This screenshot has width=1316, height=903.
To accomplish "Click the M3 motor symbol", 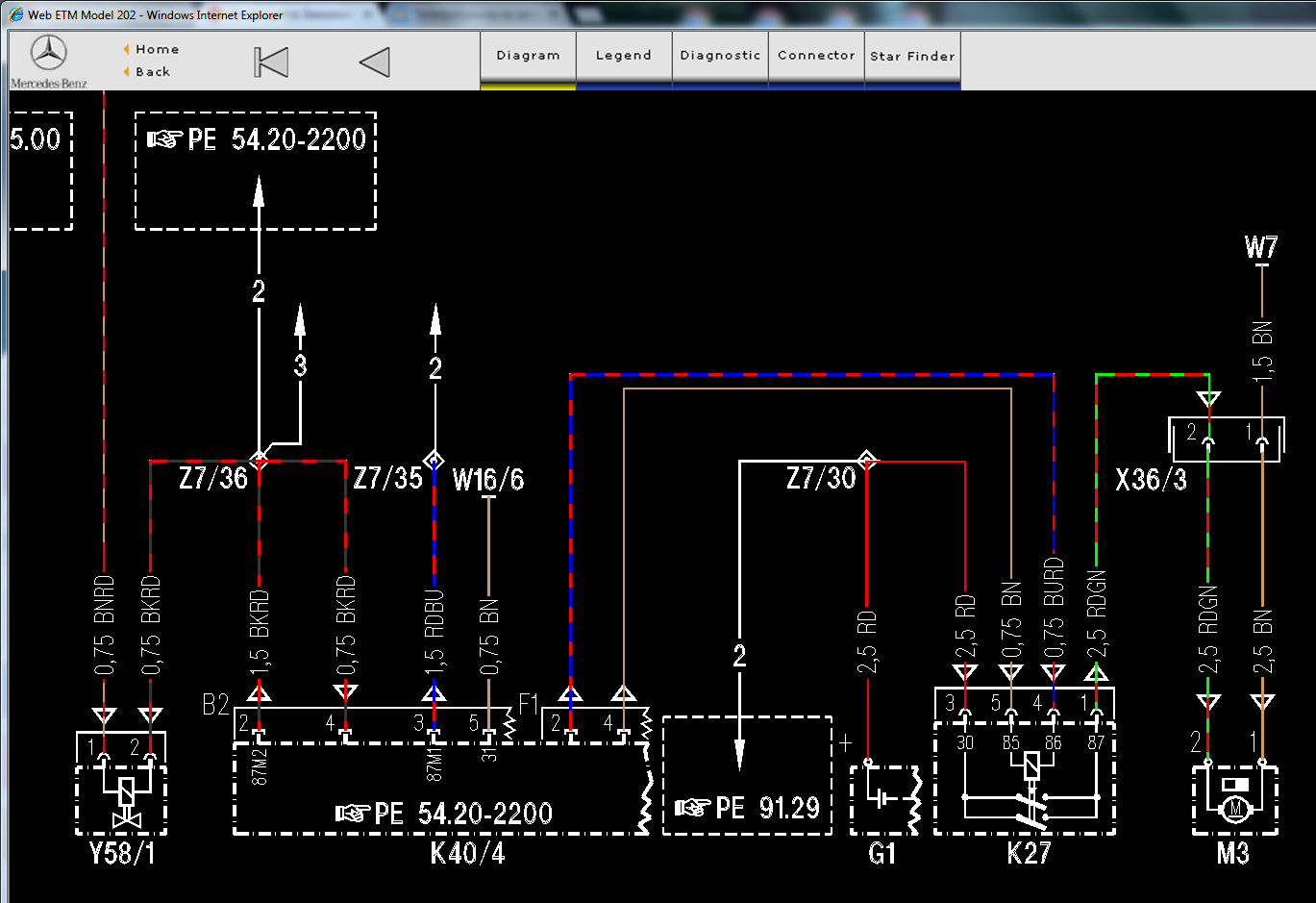I will [1235, 798].
